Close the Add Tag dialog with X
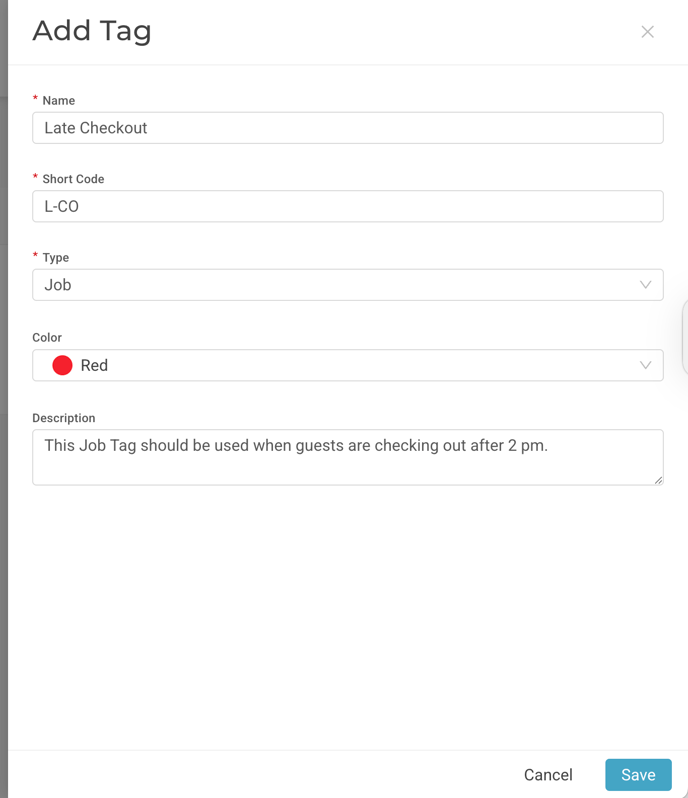 [647, 32]
